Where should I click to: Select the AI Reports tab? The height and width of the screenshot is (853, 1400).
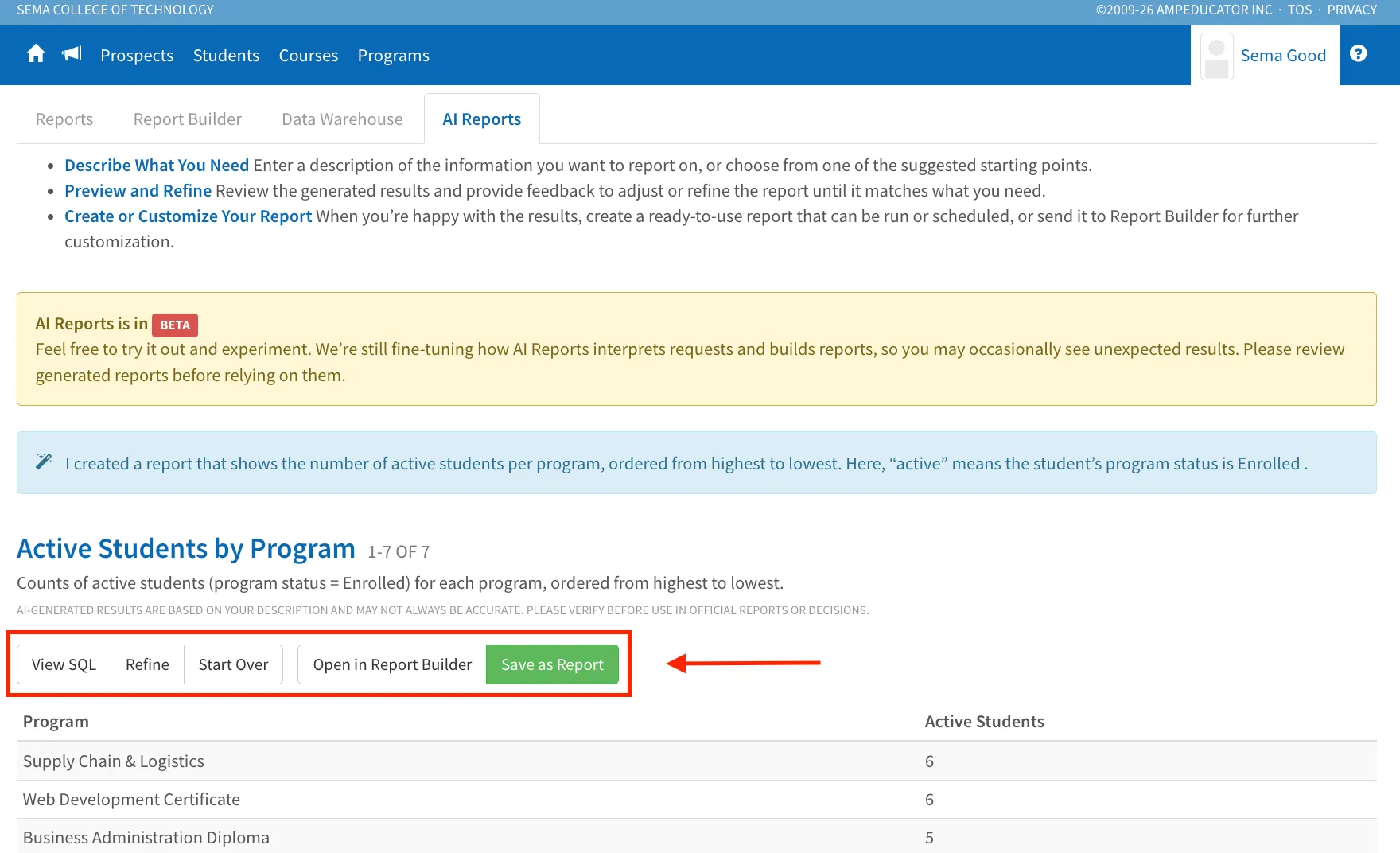[482, 119]
